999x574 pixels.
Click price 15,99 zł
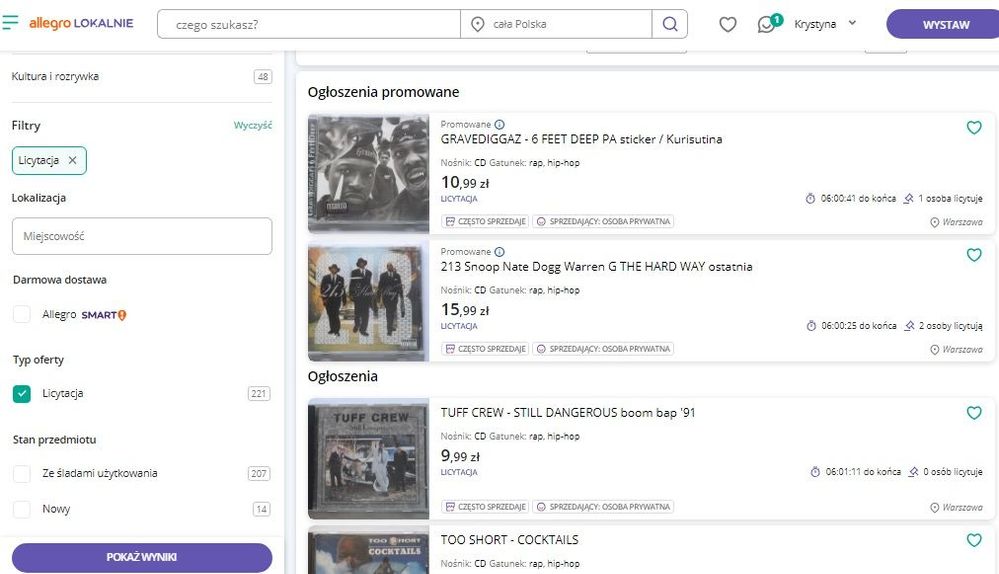tap(464, 310)
